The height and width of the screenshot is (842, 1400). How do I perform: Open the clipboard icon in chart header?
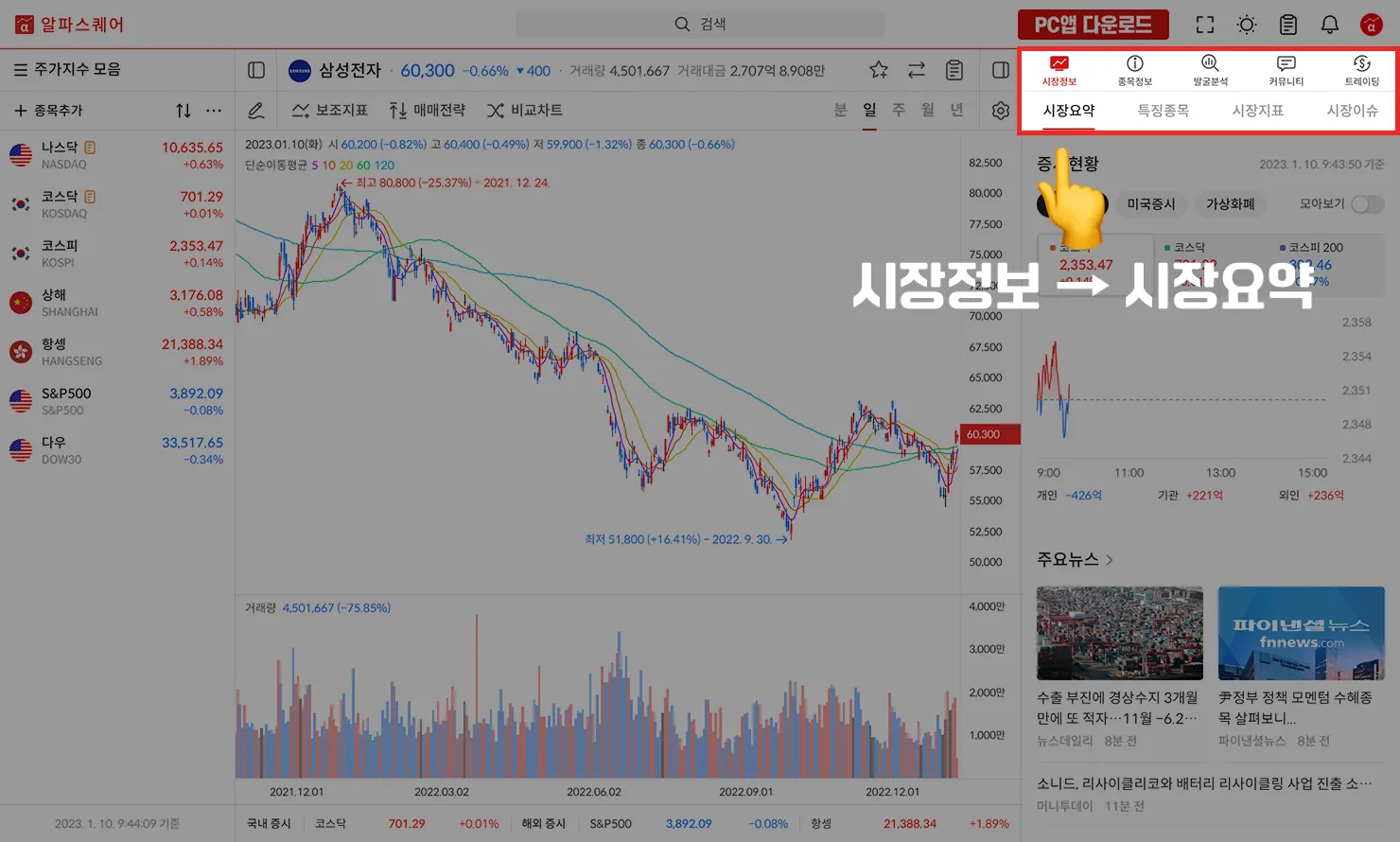(x=954, y=70)
